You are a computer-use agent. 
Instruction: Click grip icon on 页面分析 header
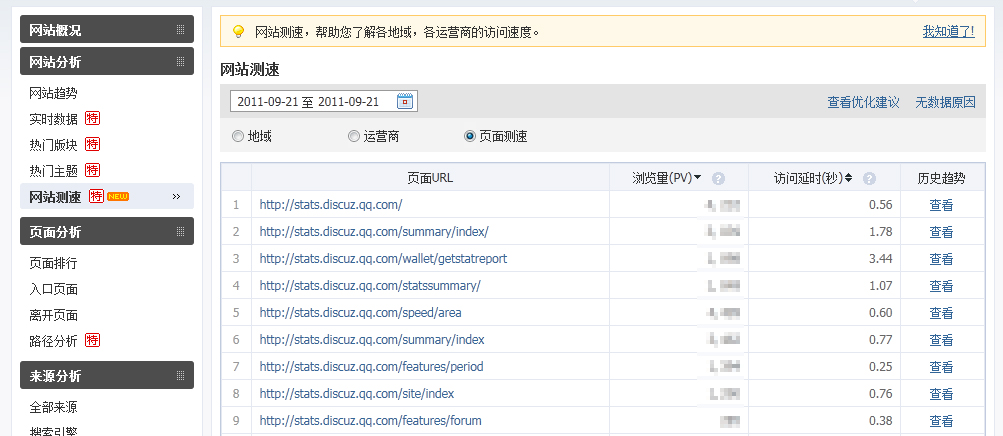click(x=180, y=231)
